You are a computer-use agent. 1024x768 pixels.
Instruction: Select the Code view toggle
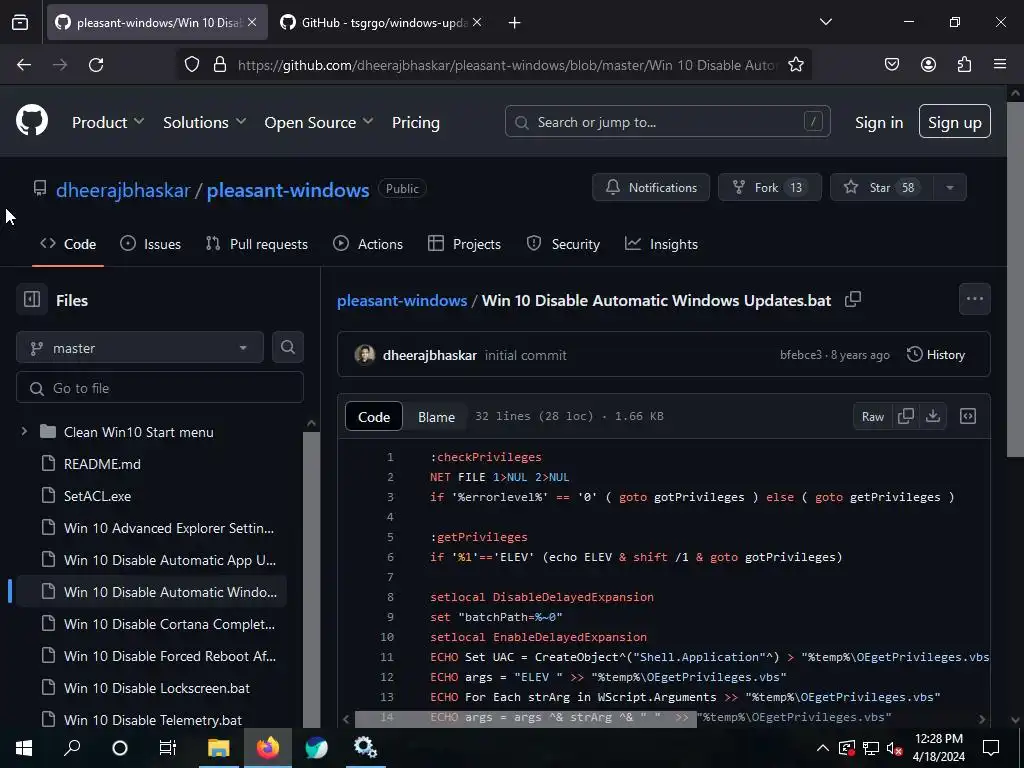(374, 417)
